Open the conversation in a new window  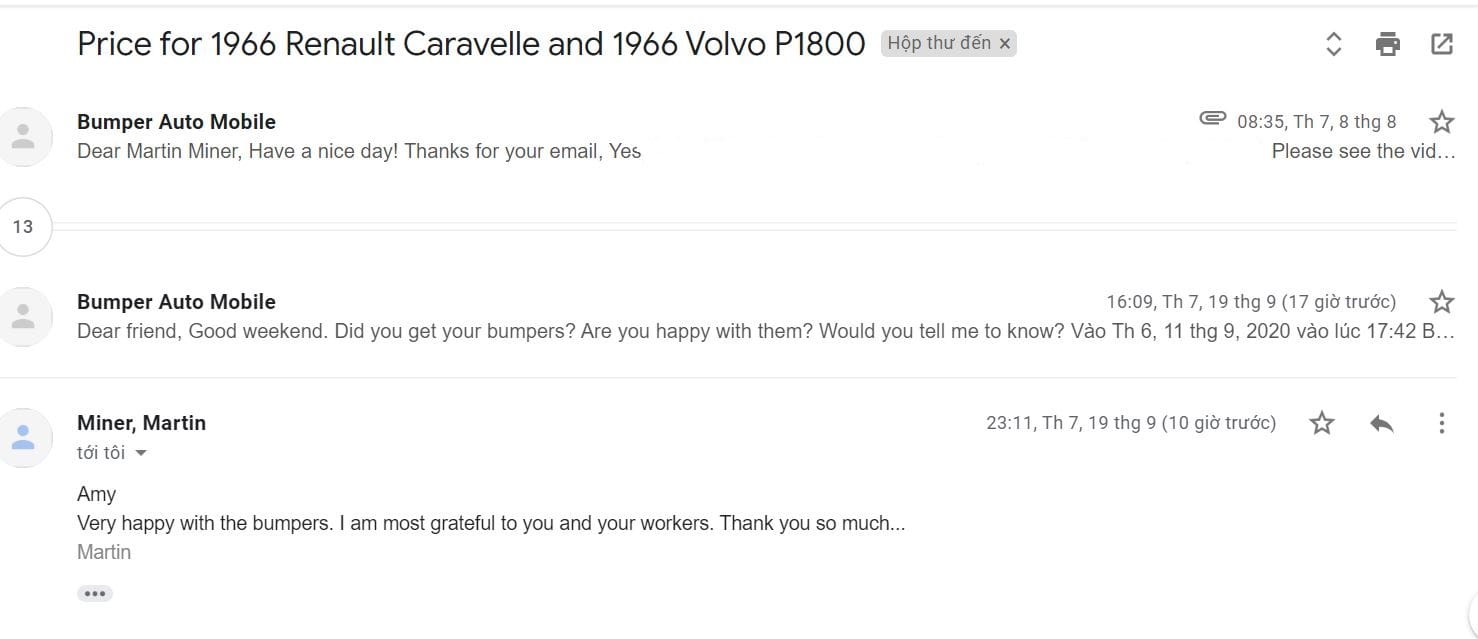click(1441, 44)
